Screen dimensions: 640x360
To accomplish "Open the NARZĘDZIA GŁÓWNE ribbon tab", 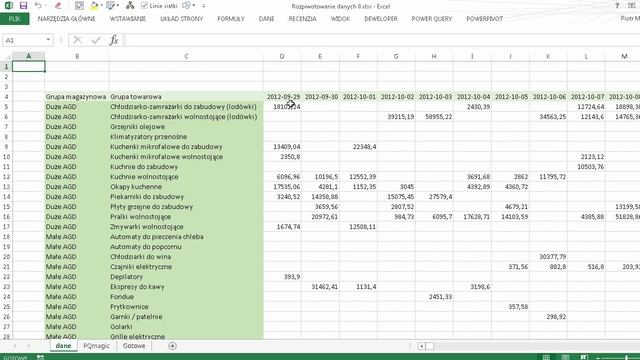I will tap(67, 19).
